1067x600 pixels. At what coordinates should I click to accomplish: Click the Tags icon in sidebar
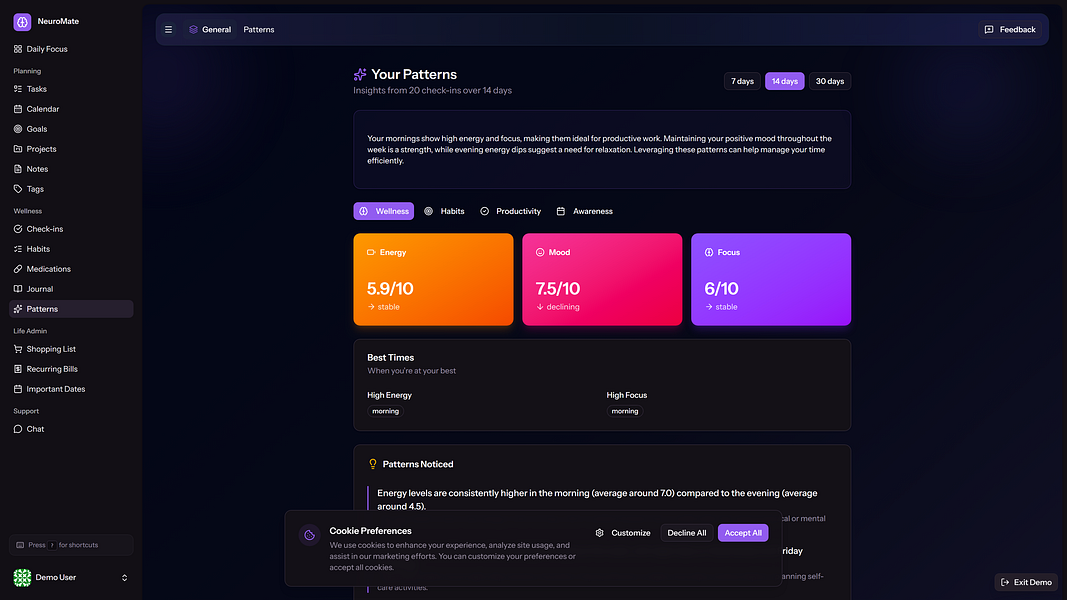click(18, 189)
